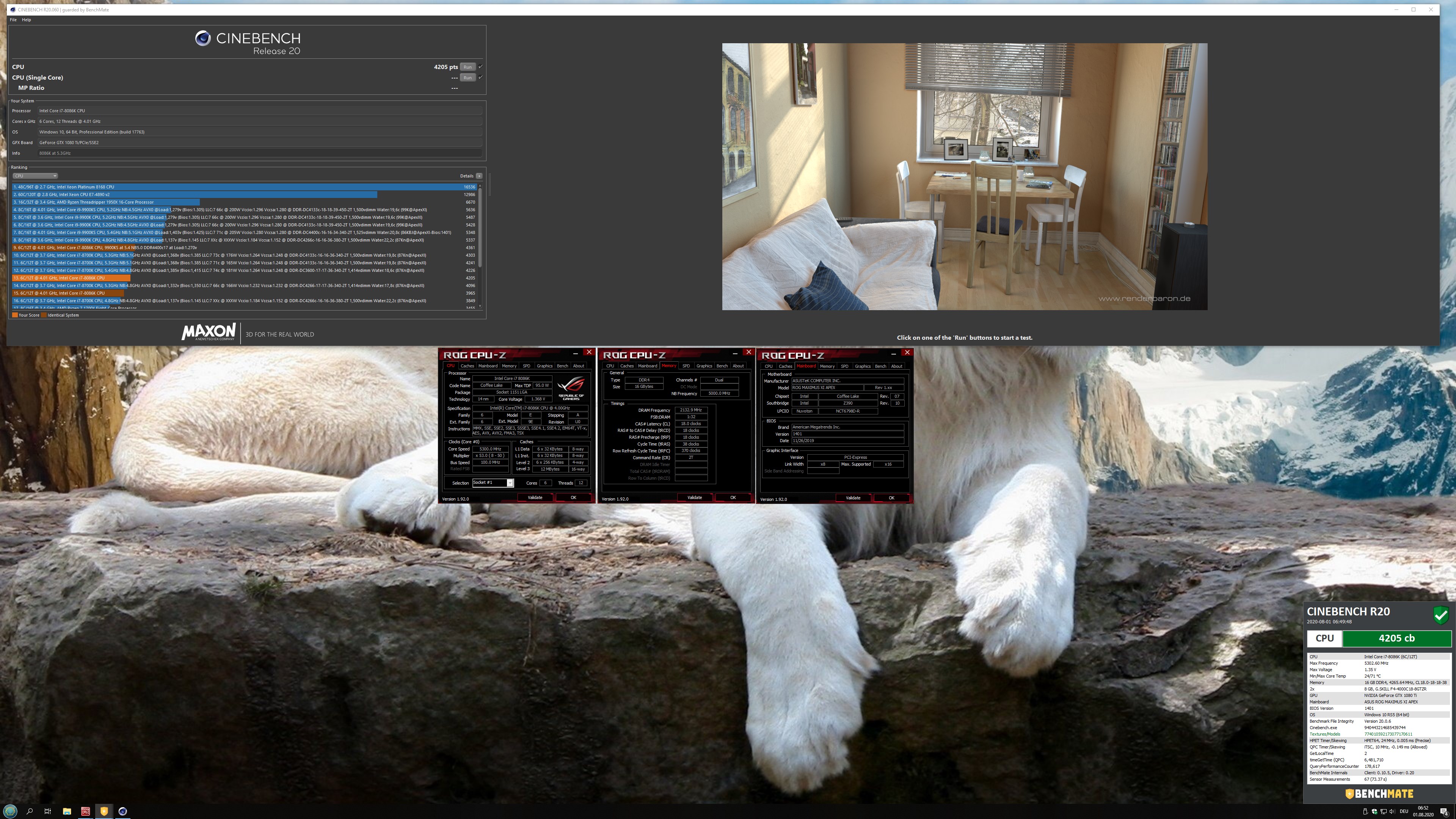Open the Help menu in Cinebench
Image resolution: width=1456 pixels, height=819 pixels.
tap(27, 20)
